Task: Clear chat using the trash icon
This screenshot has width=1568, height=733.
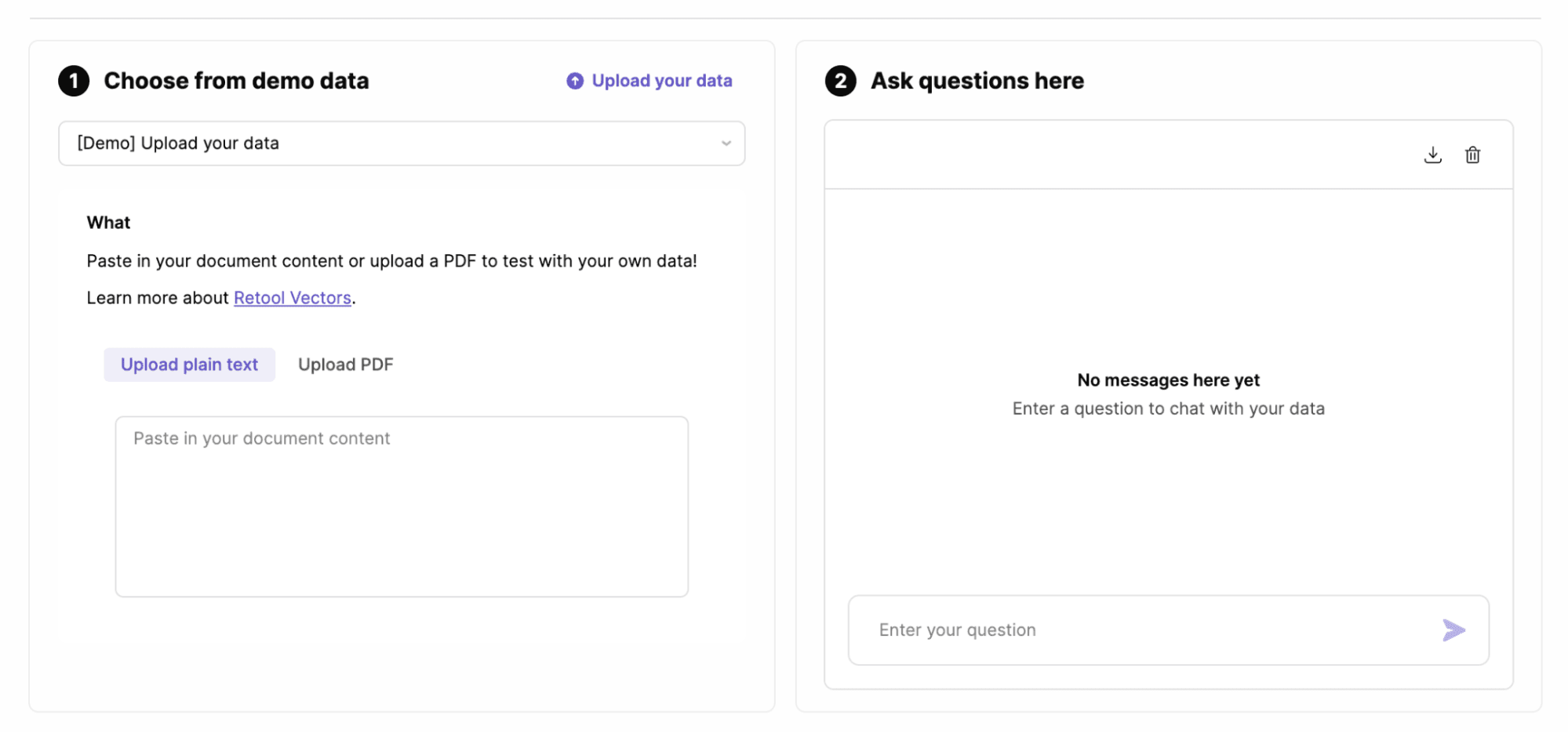Action: point(1472,154)
